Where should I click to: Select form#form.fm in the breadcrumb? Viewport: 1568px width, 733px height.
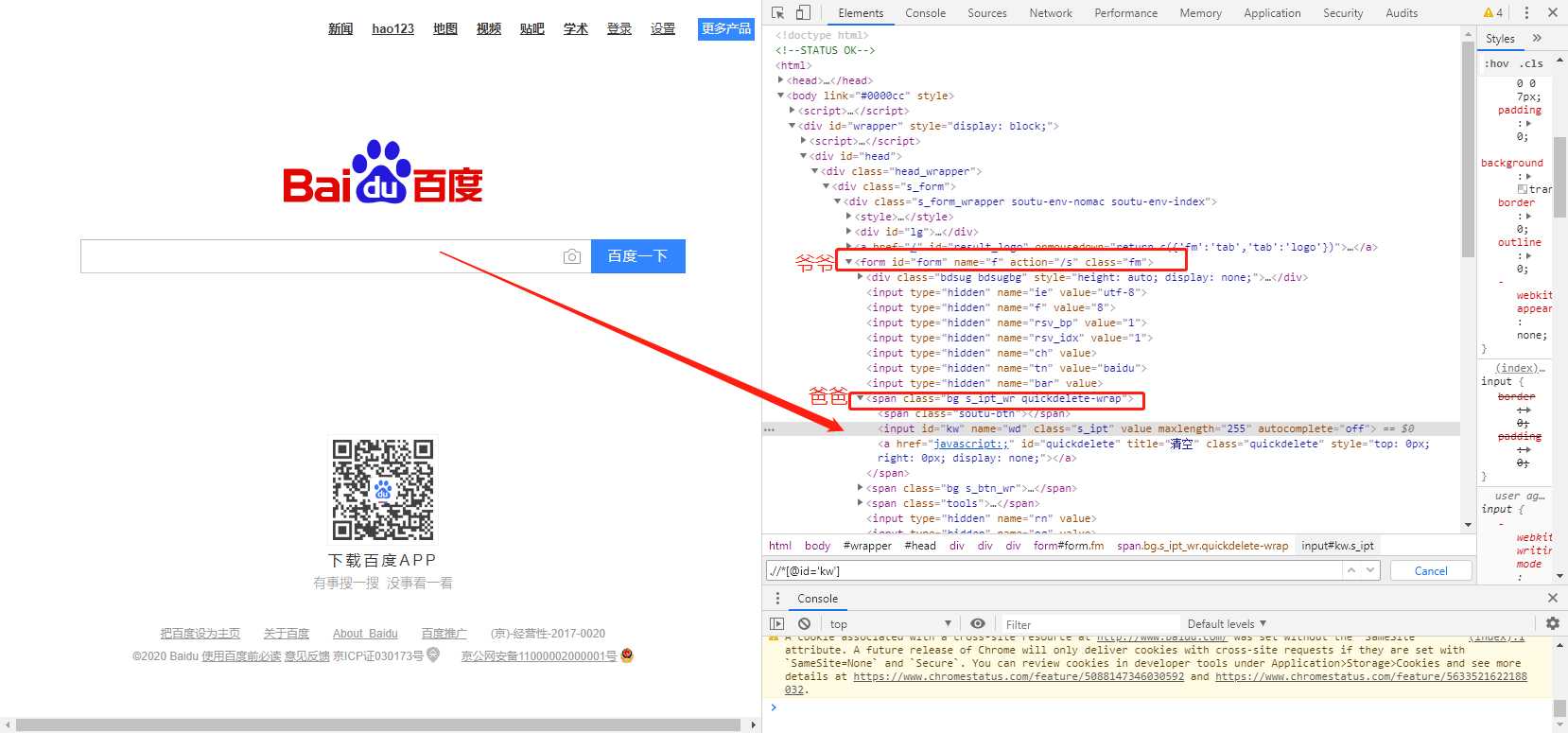point(1069,546)
